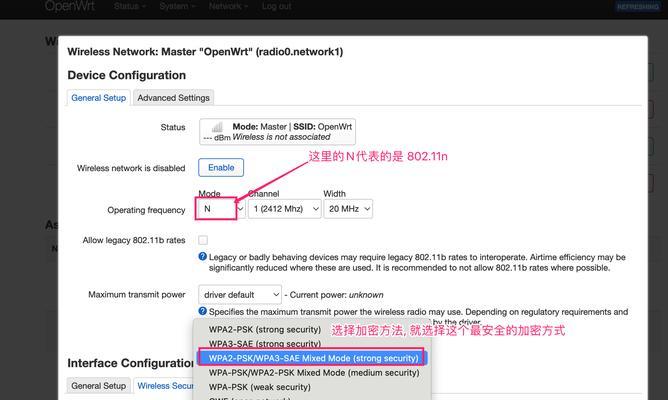Open the Channel dropdown 1 (2412 Mhz)
The height and width of the screenshot is (400, 668).
pos(285,209)
